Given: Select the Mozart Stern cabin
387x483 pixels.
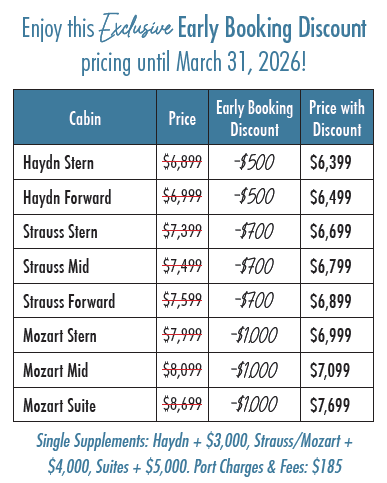Looking at the screenshot, I should (x=60, y=335).
